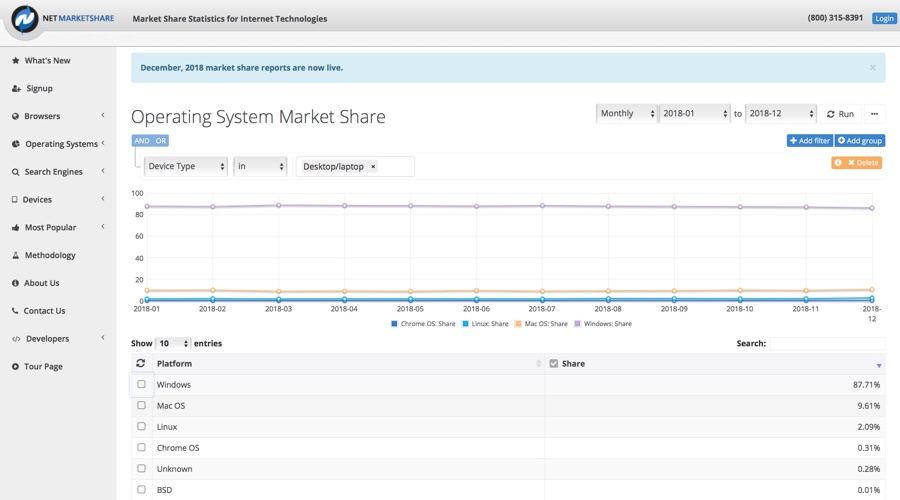Click the thumbs-up icon for Most Popular
The height and width of the screenshot is (500, 900).
coord(15,228)
